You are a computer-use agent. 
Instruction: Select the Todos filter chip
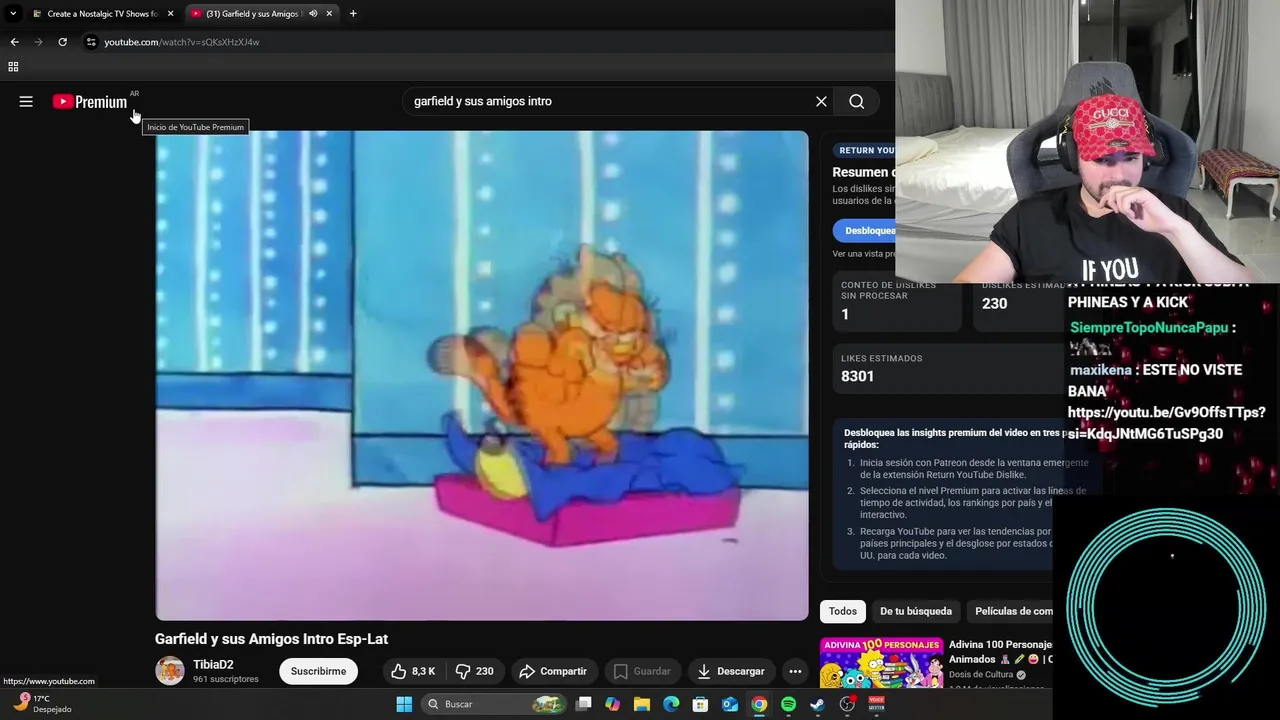(x=843, y=611)
